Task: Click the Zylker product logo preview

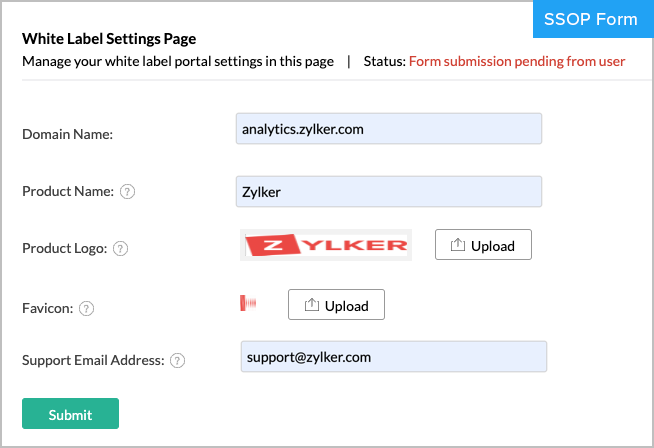Action: [326, 245]
